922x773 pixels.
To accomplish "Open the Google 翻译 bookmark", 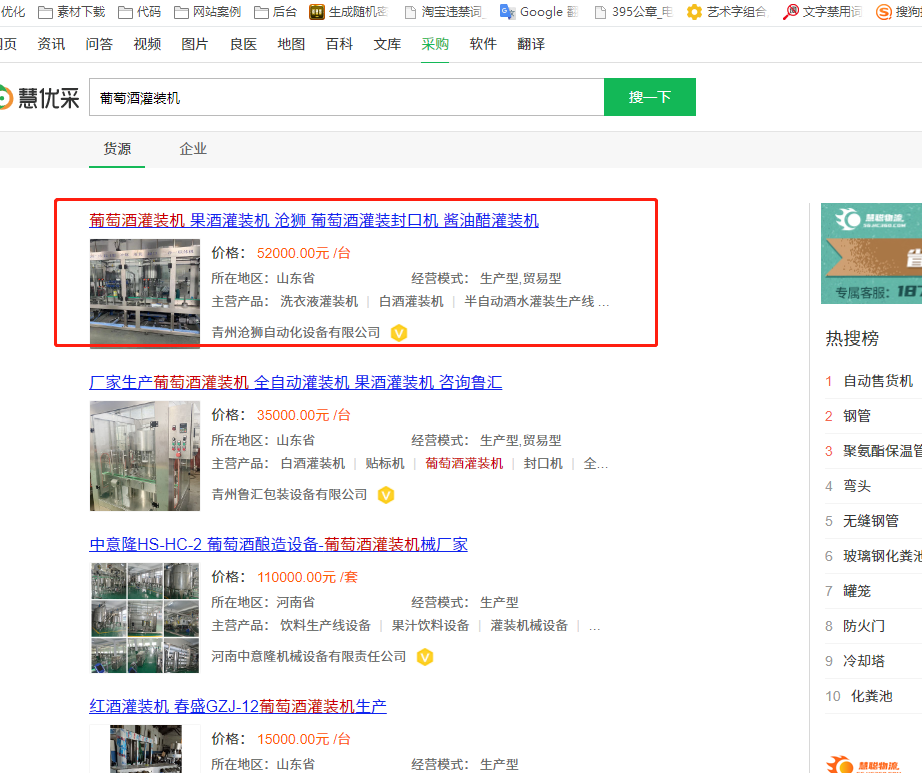I will coord(539,12).
